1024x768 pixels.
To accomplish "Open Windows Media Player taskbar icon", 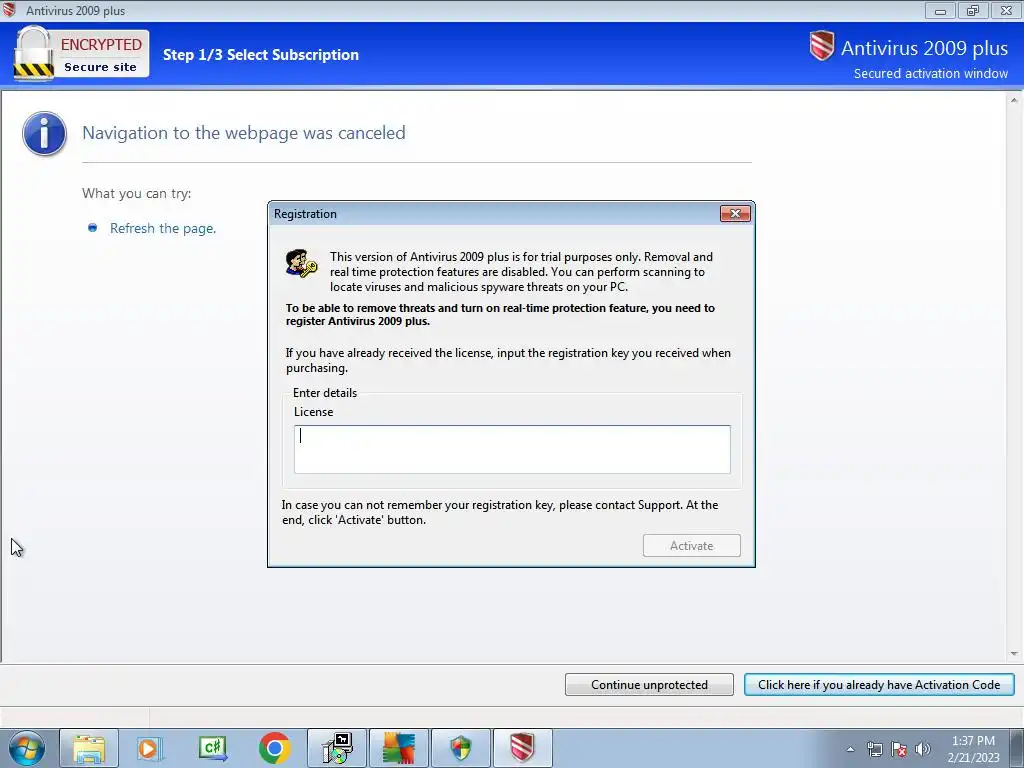I will 149,748.
